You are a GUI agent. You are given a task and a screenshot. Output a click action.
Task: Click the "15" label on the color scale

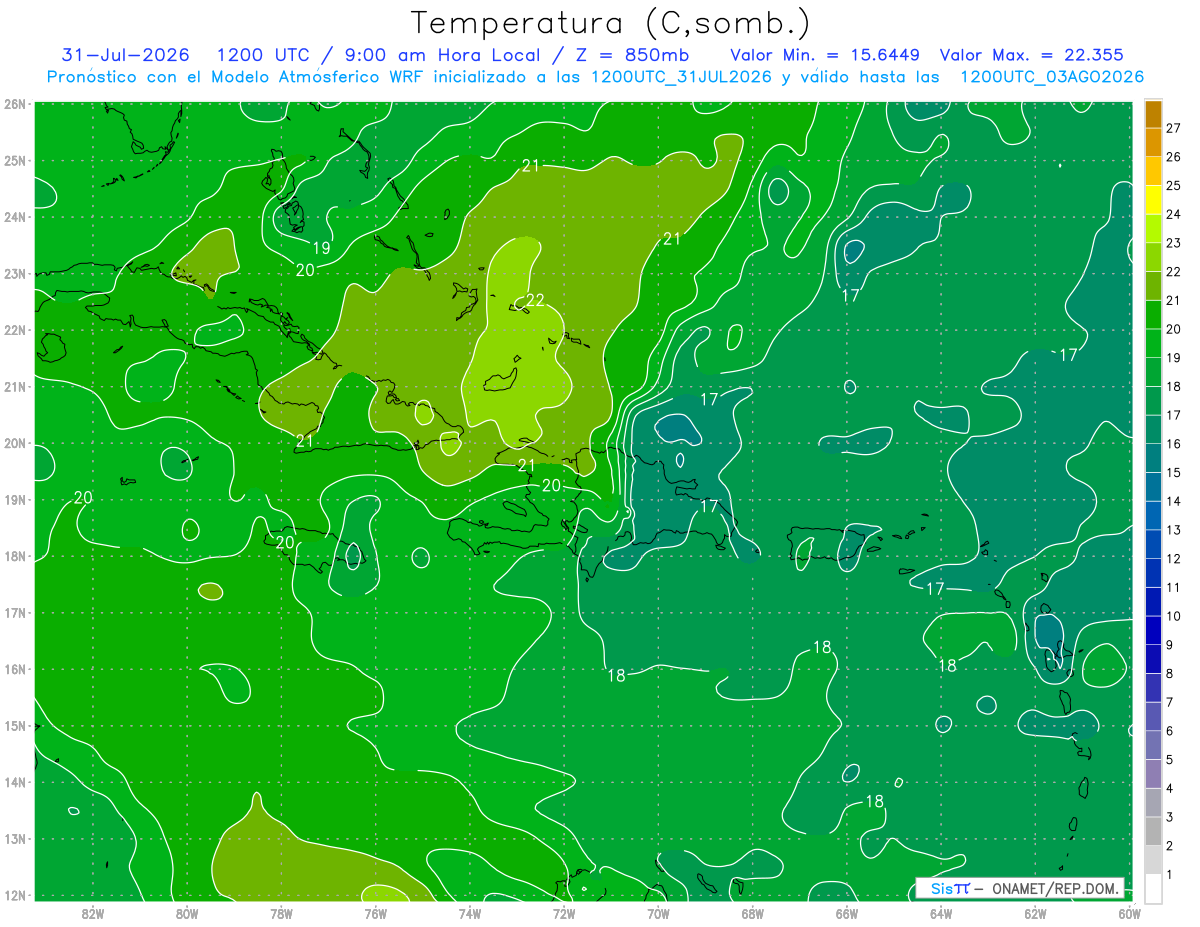pyautogui.click(x=1174, y=472)
